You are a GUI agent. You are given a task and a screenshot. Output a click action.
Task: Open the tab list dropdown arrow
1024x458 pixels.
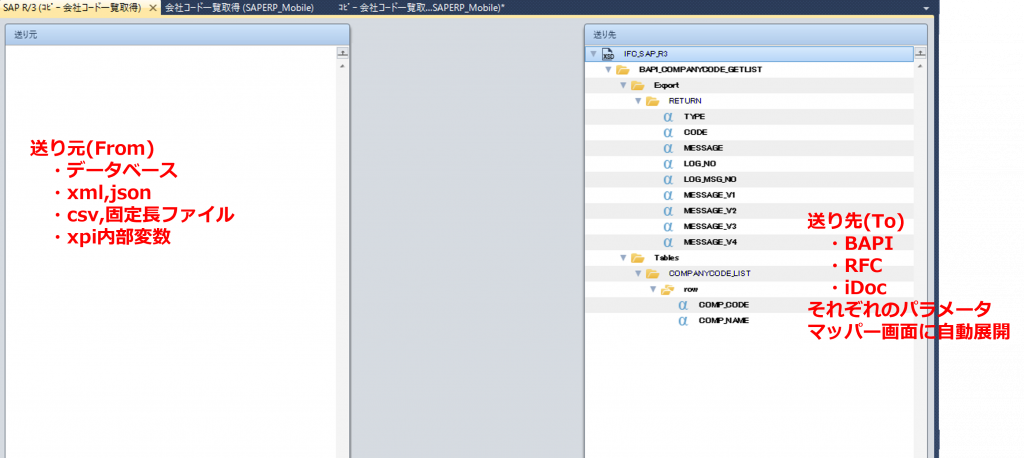pos(926,8)
